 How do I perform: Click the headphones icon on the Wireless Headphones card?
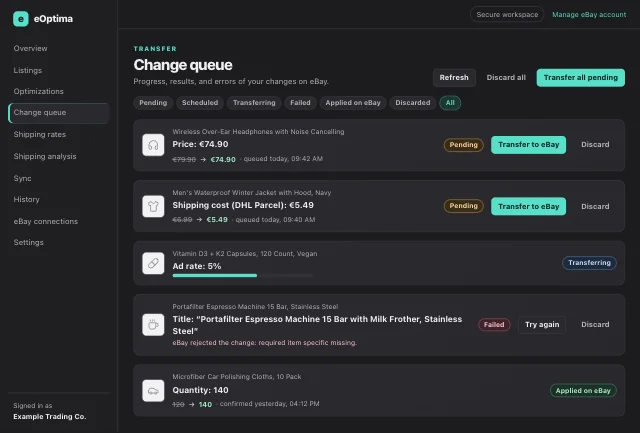(x=153, y=145)
